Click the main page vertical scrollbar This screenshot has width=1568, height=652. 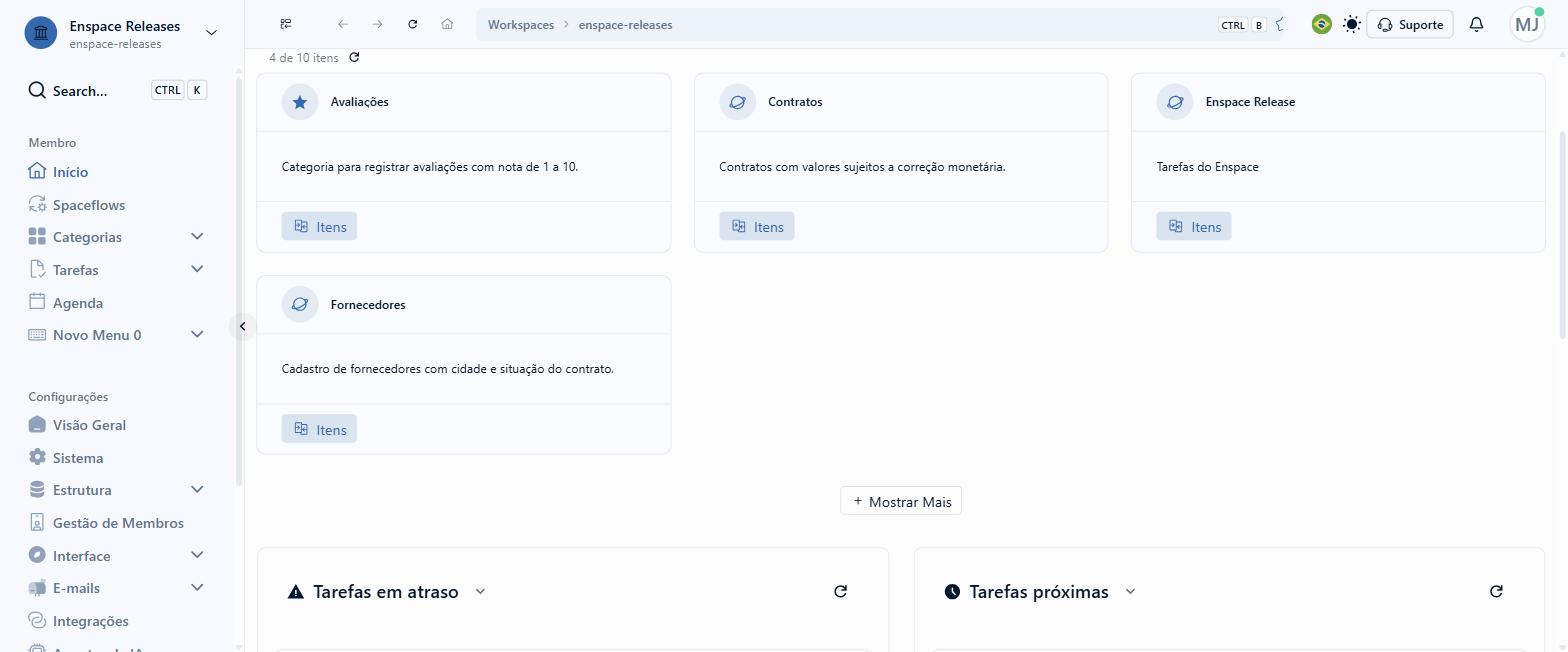[1563, 235]
